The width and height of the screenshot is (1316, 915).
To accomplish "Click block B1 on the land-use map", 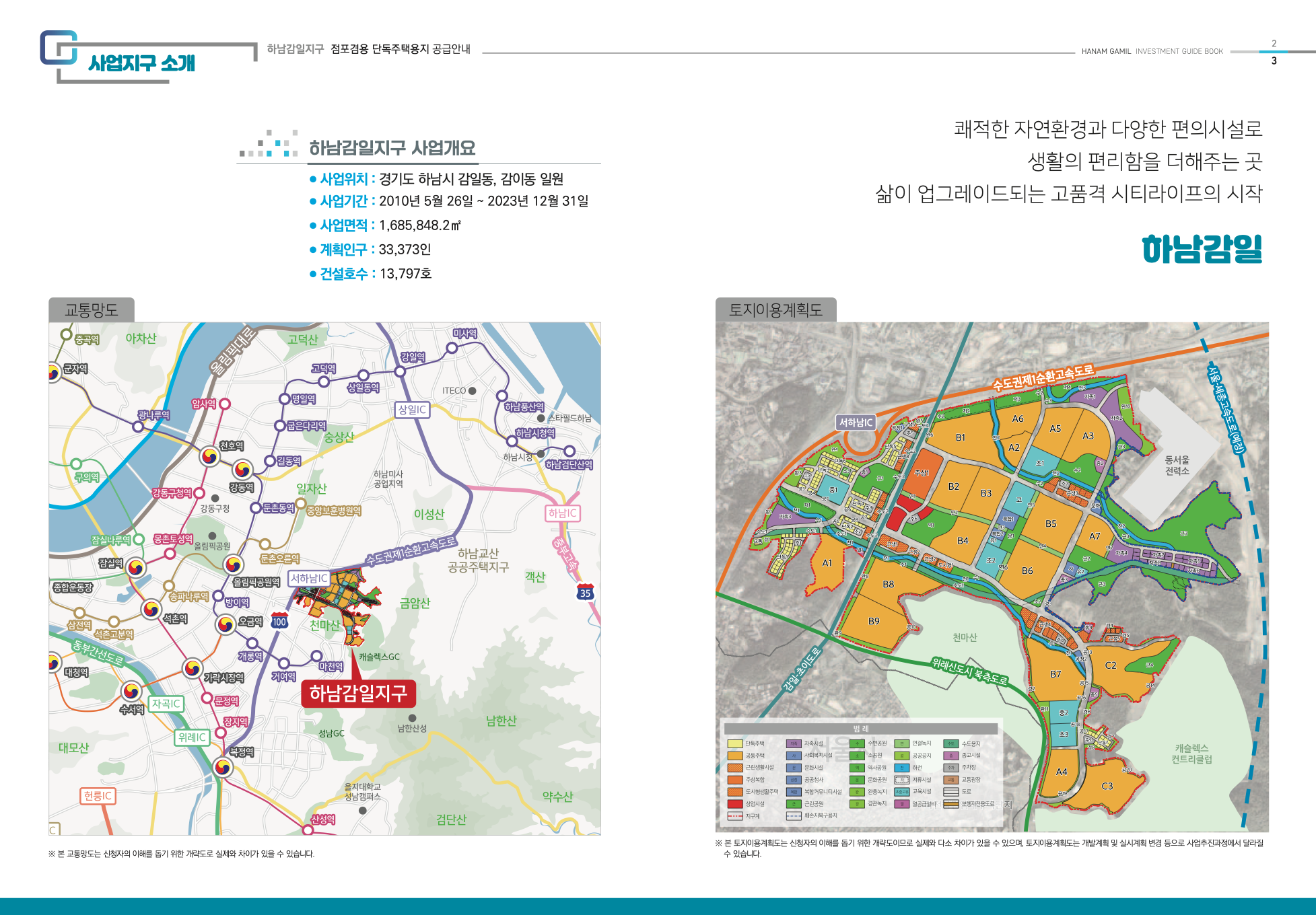I will [x=961, y=437].
